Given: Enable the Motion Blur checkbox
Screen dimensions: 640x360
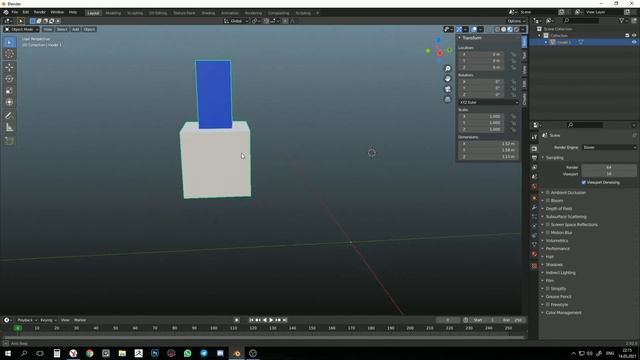Looking at the screenshot, I should coord(548,232).
